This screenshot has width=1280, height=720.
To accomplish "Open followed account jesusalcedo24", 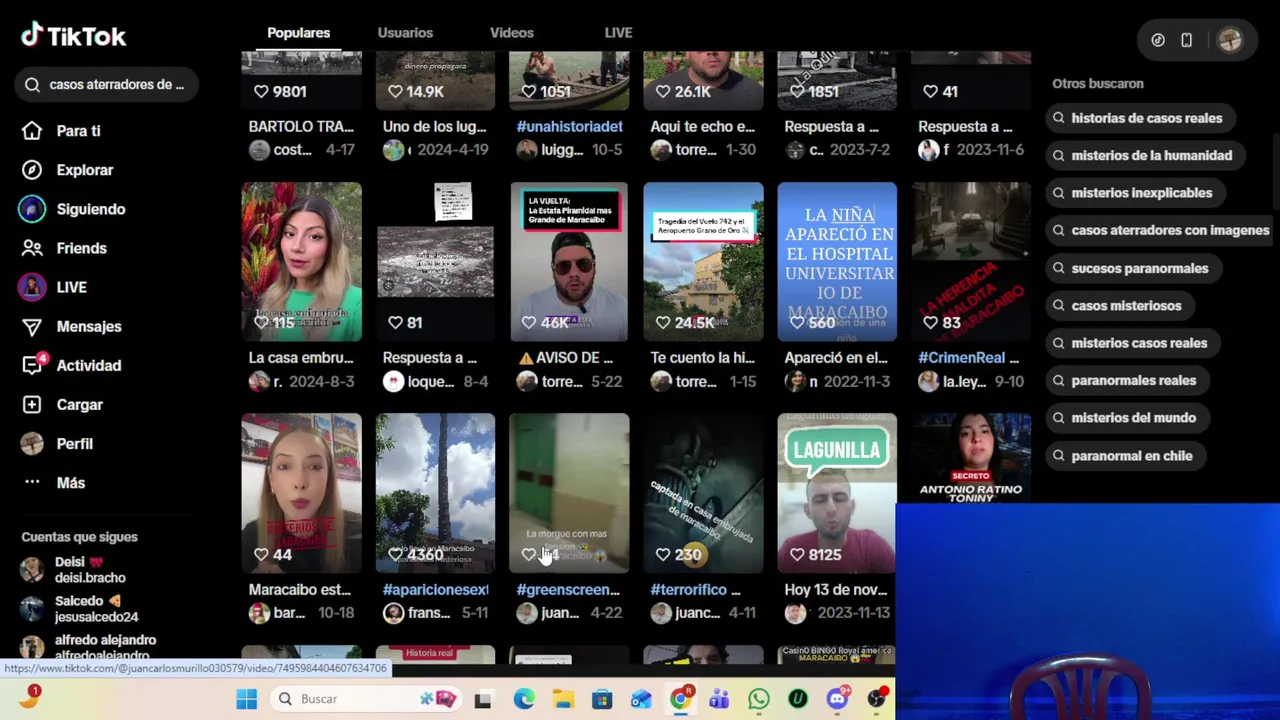I will tap(96, 609).
